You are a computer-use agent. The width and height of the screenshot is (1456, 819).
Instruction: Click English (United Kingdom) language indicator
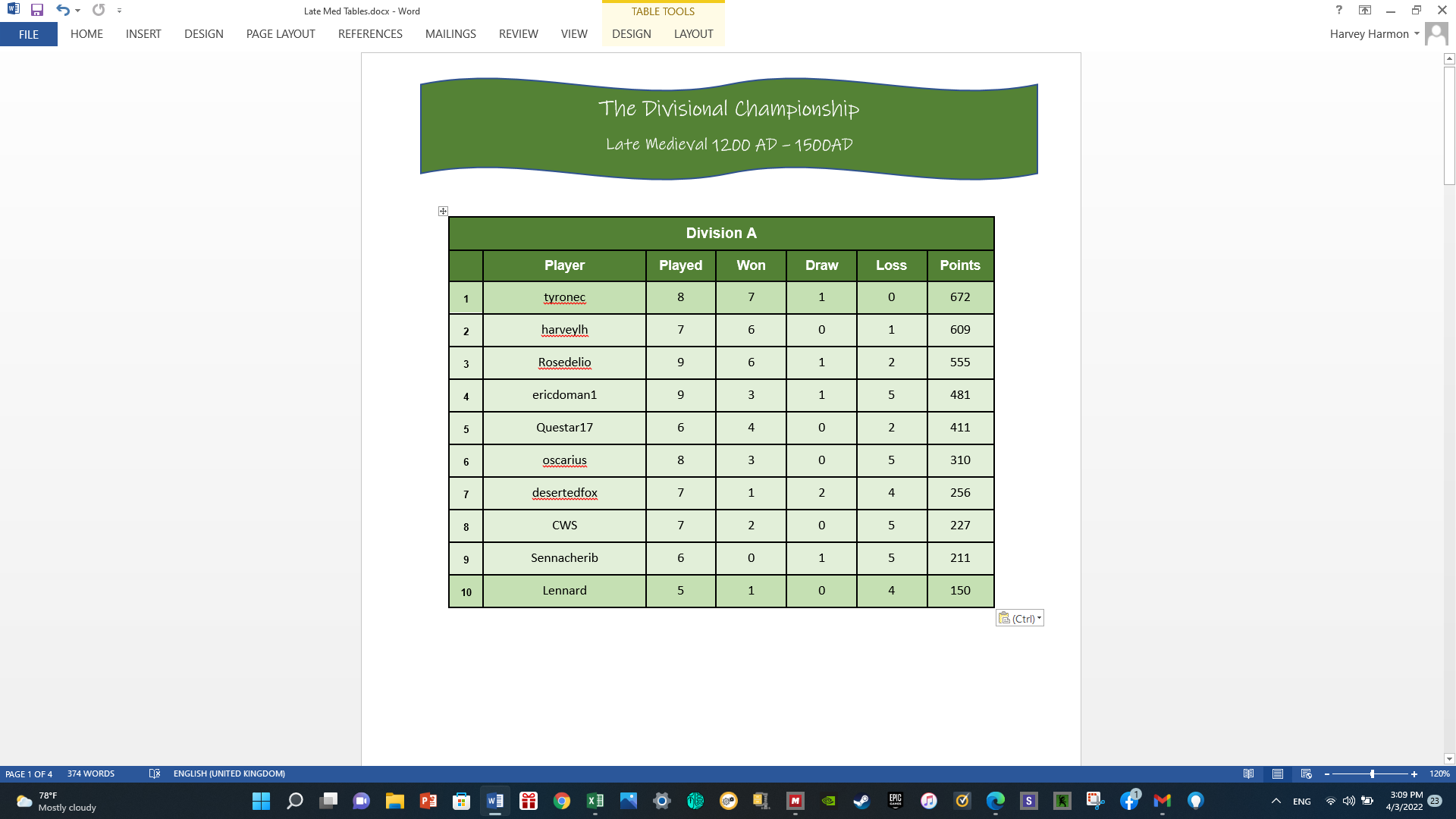point(229,774)
